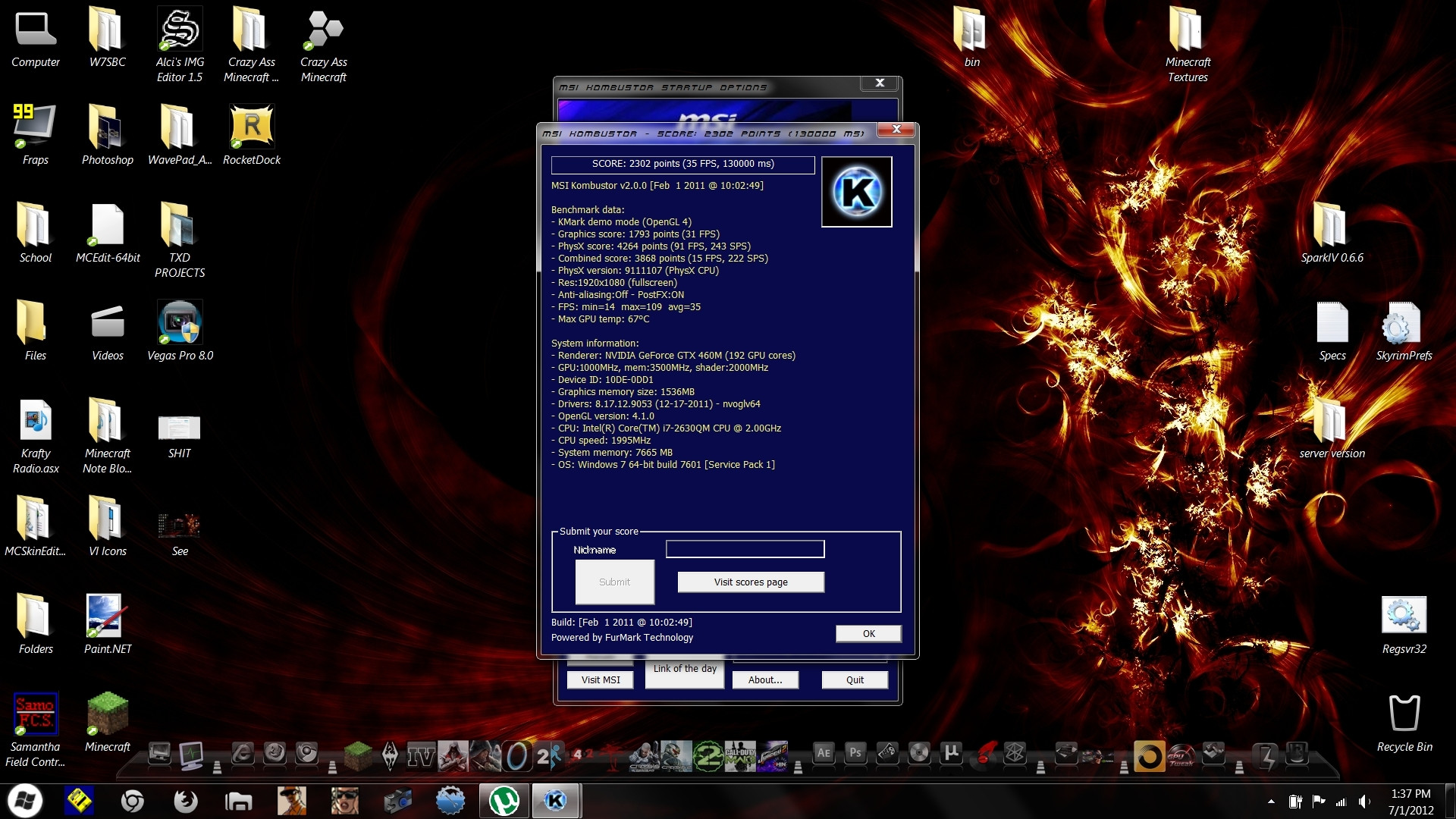Launch Skyrim from the dock
This screenshot has width=1456, height=819.
[x=390, y=755]
